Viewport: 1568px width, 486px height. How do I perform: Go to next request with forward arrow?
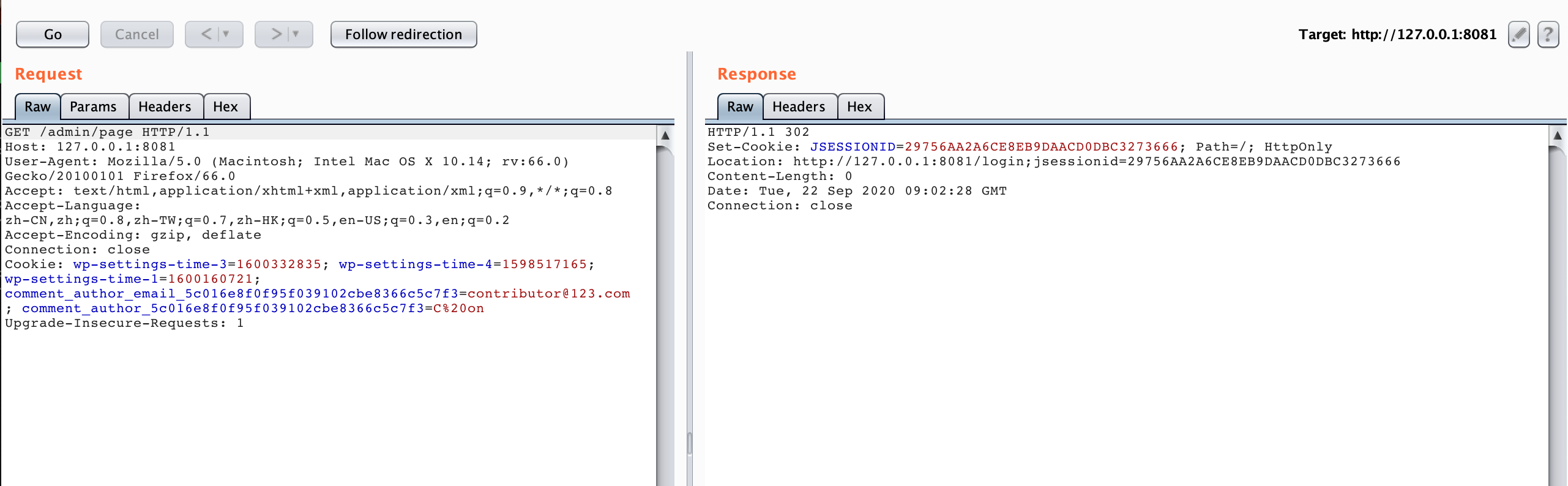click(276, 34)
